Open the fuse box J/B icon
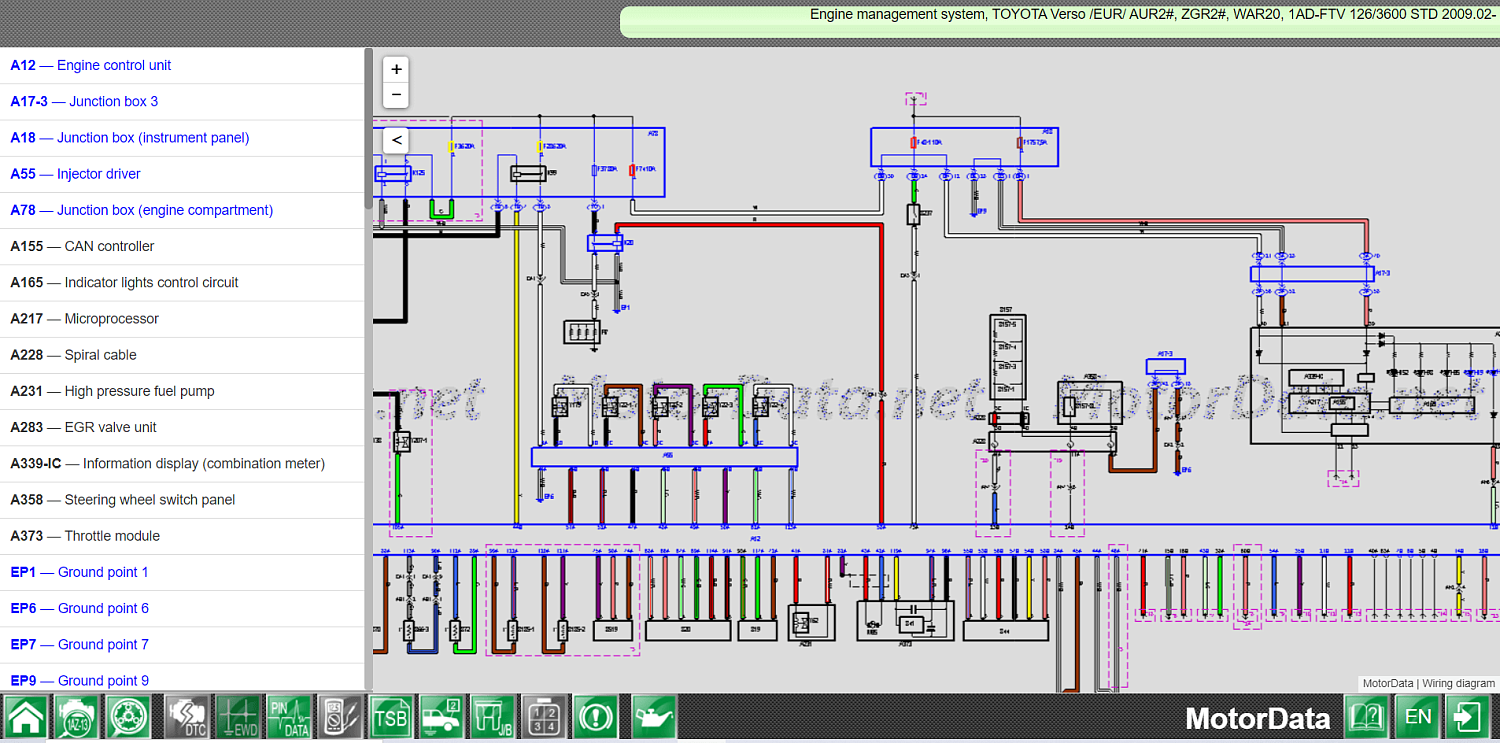Screen dimensions: 1500x743 (491, 717)
